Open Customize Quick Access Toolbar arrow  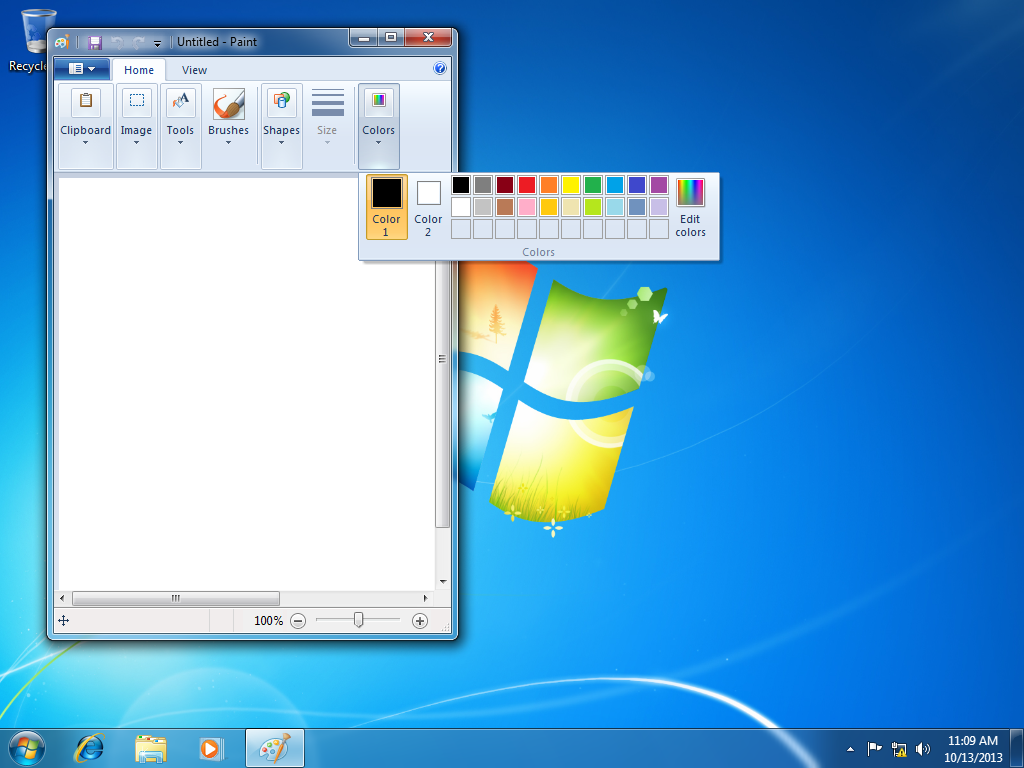click(x=157, y=43)
